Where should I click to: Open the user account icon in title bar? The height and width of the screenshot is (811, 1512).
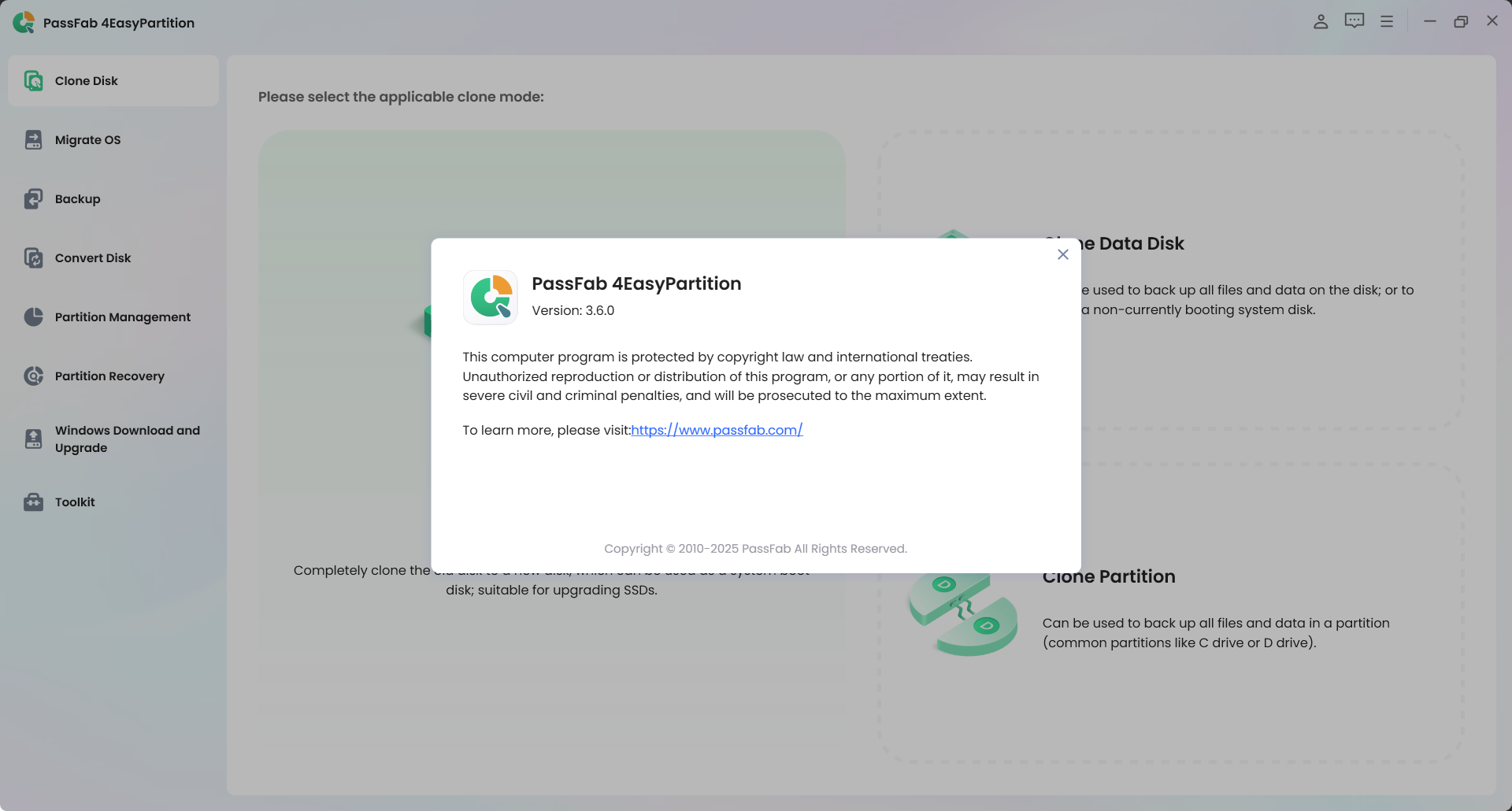point(1321,21)
